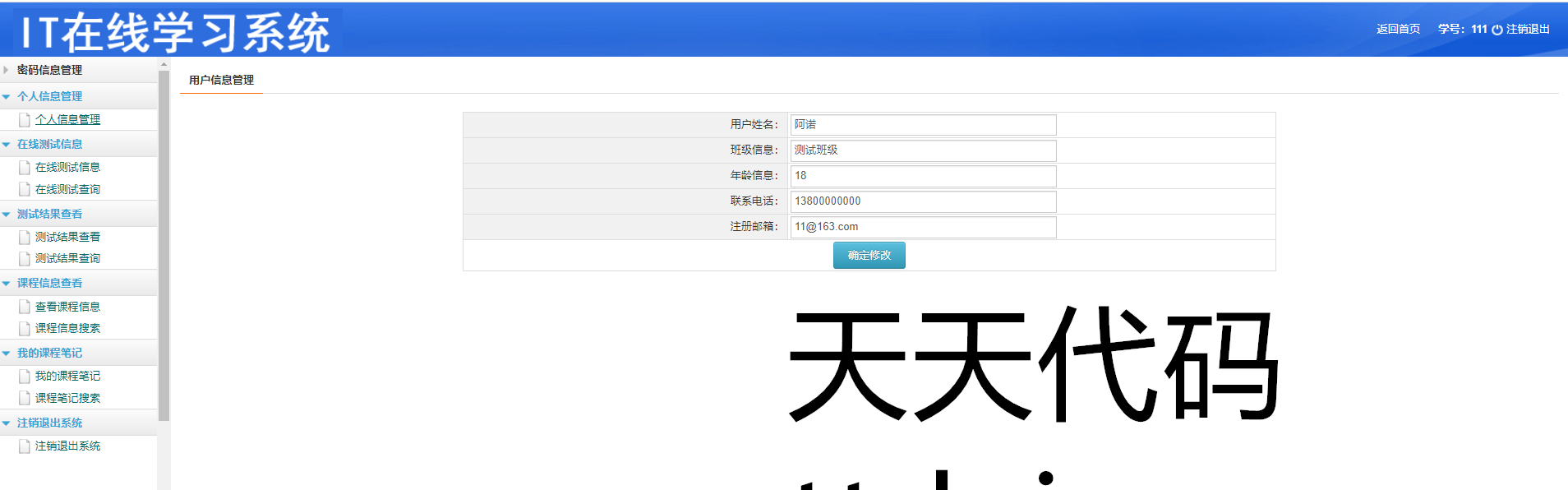Click the page icon next to 课程笔记搜索
The image size is (1568, 490).
click(25, 399)
